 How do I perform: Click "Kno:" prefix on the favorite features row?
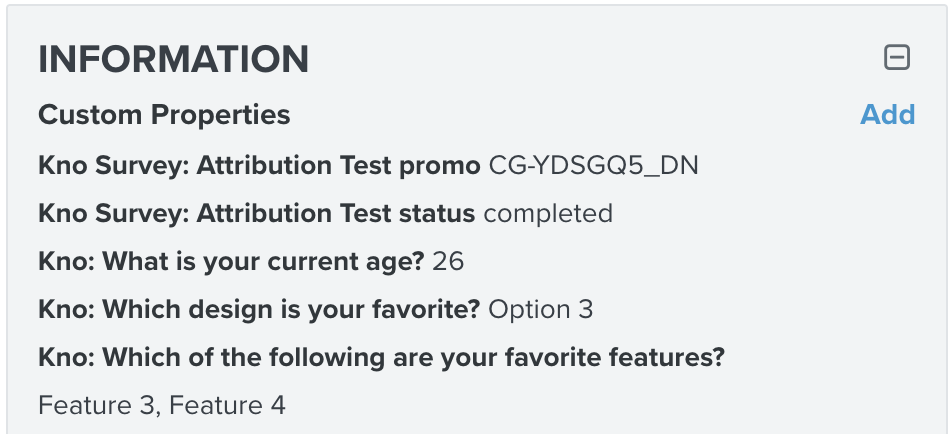pos(67,357)
